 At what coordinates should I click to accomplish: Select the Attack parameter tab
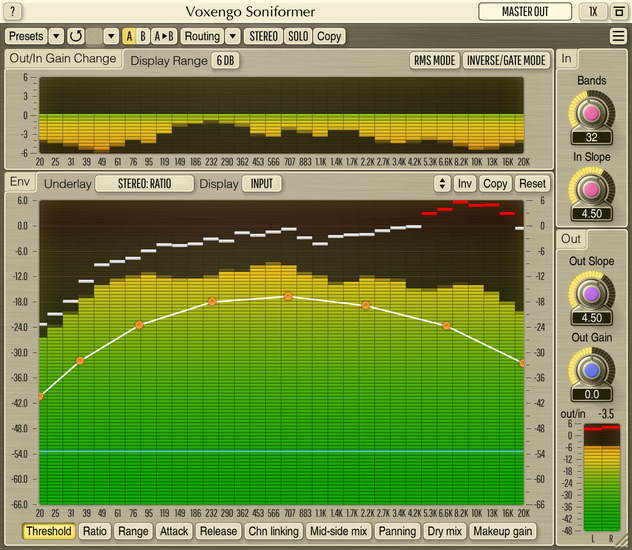174,531
